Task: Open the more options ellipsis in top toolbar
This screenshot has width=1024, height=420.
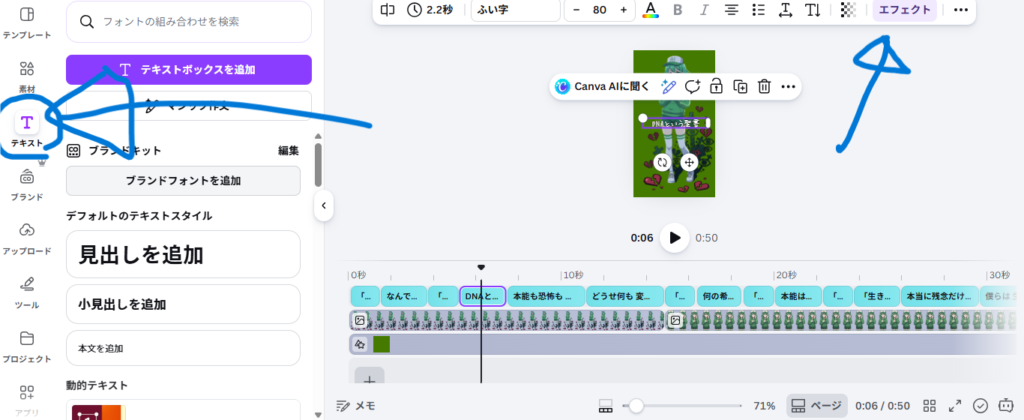Action: point(961,10)
